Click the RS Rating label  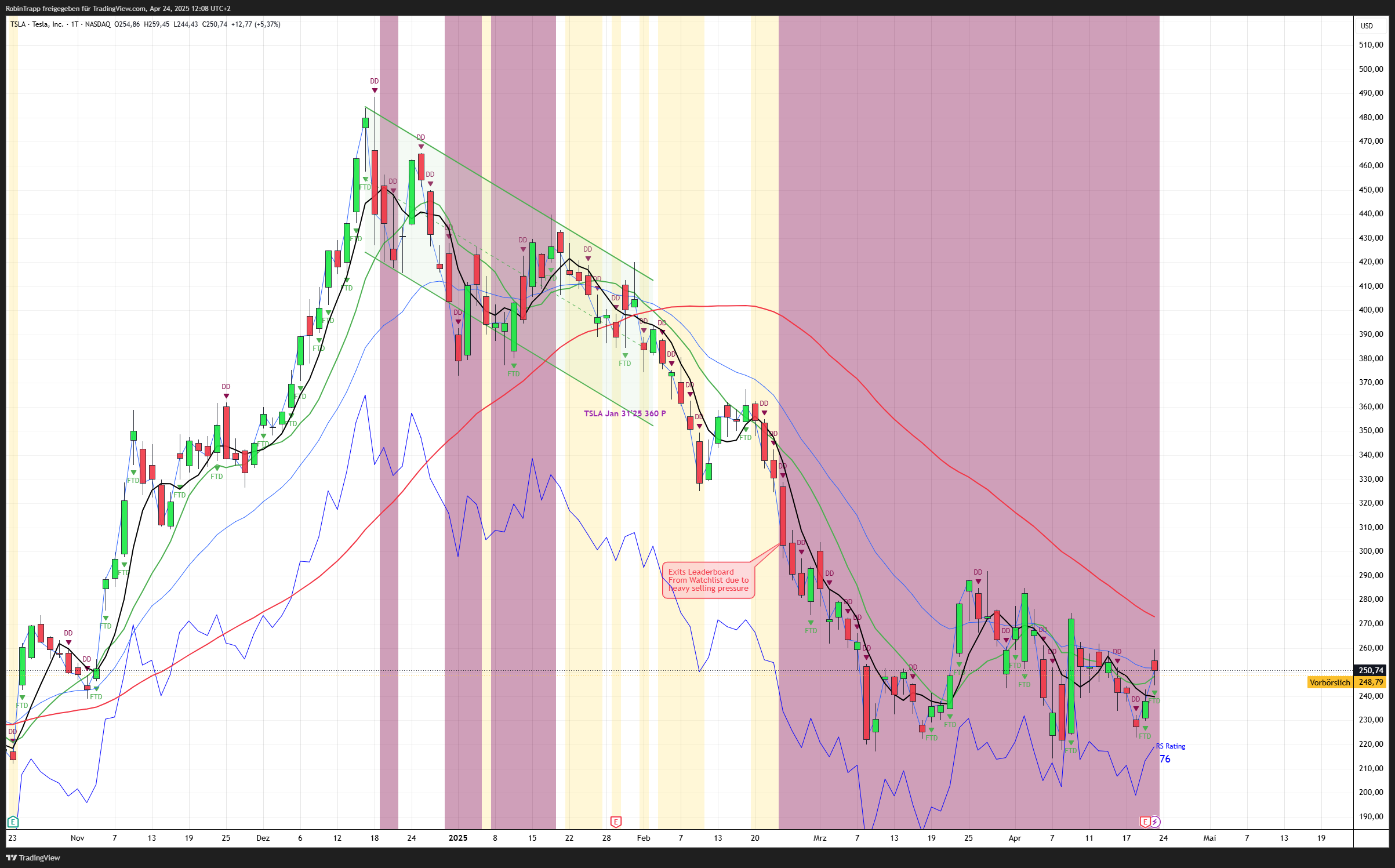click(x=1170, y=746)
